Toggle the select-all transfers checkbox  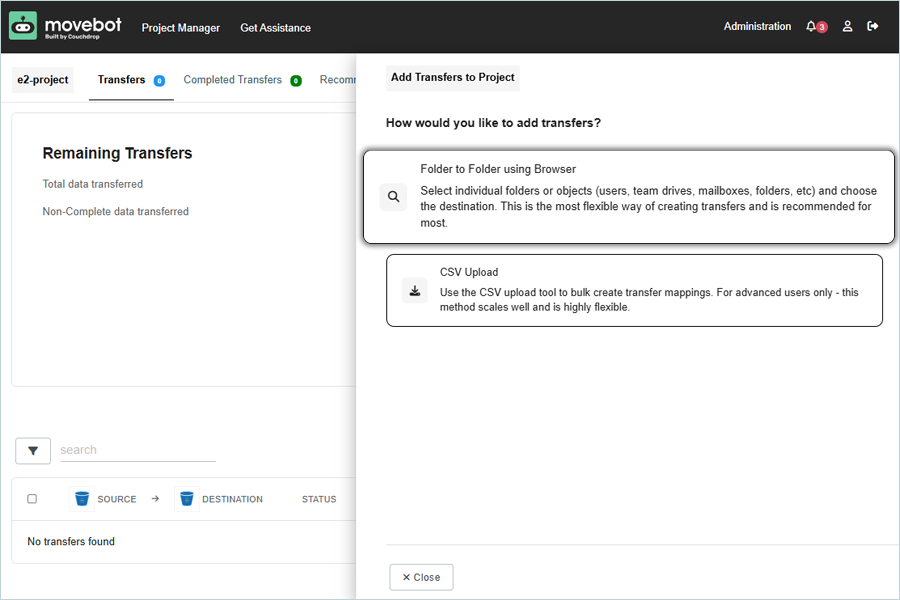[x=32, y=499]
